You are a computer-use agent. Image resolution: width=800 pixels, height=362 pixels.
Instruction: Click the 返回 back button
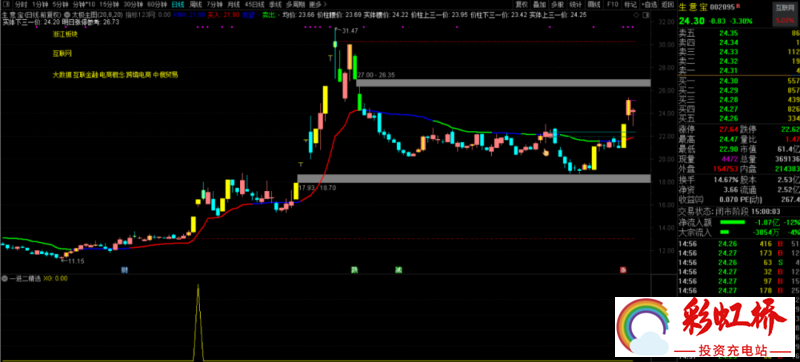coord(667,5)
